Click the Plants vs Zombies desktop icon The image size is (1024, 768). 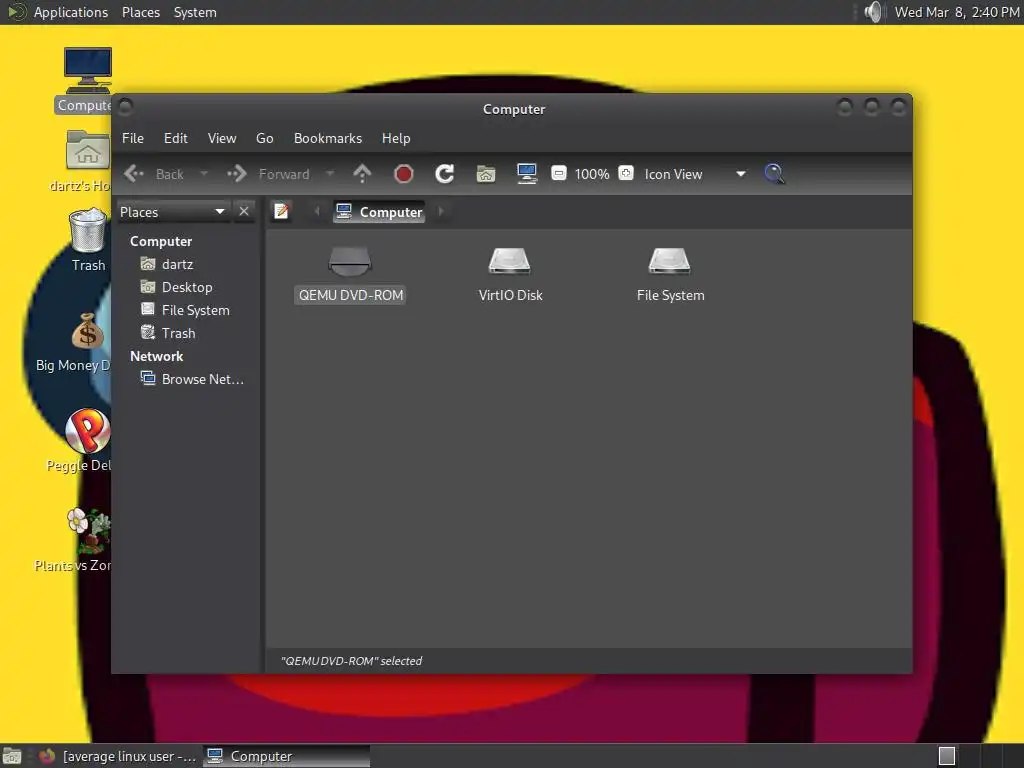(x=89, y=530)
